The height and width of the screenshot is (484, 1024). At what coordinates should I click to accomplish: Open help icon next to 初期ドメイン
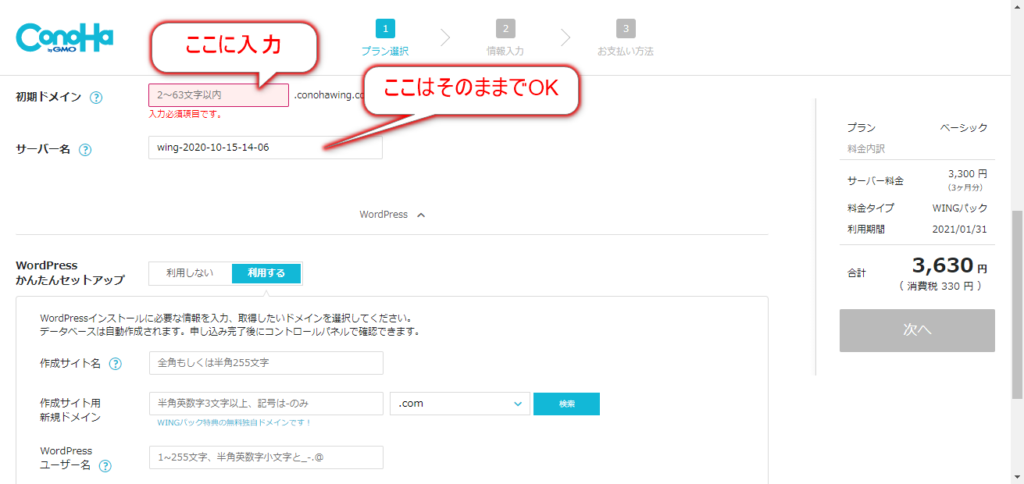click(96, 98)
